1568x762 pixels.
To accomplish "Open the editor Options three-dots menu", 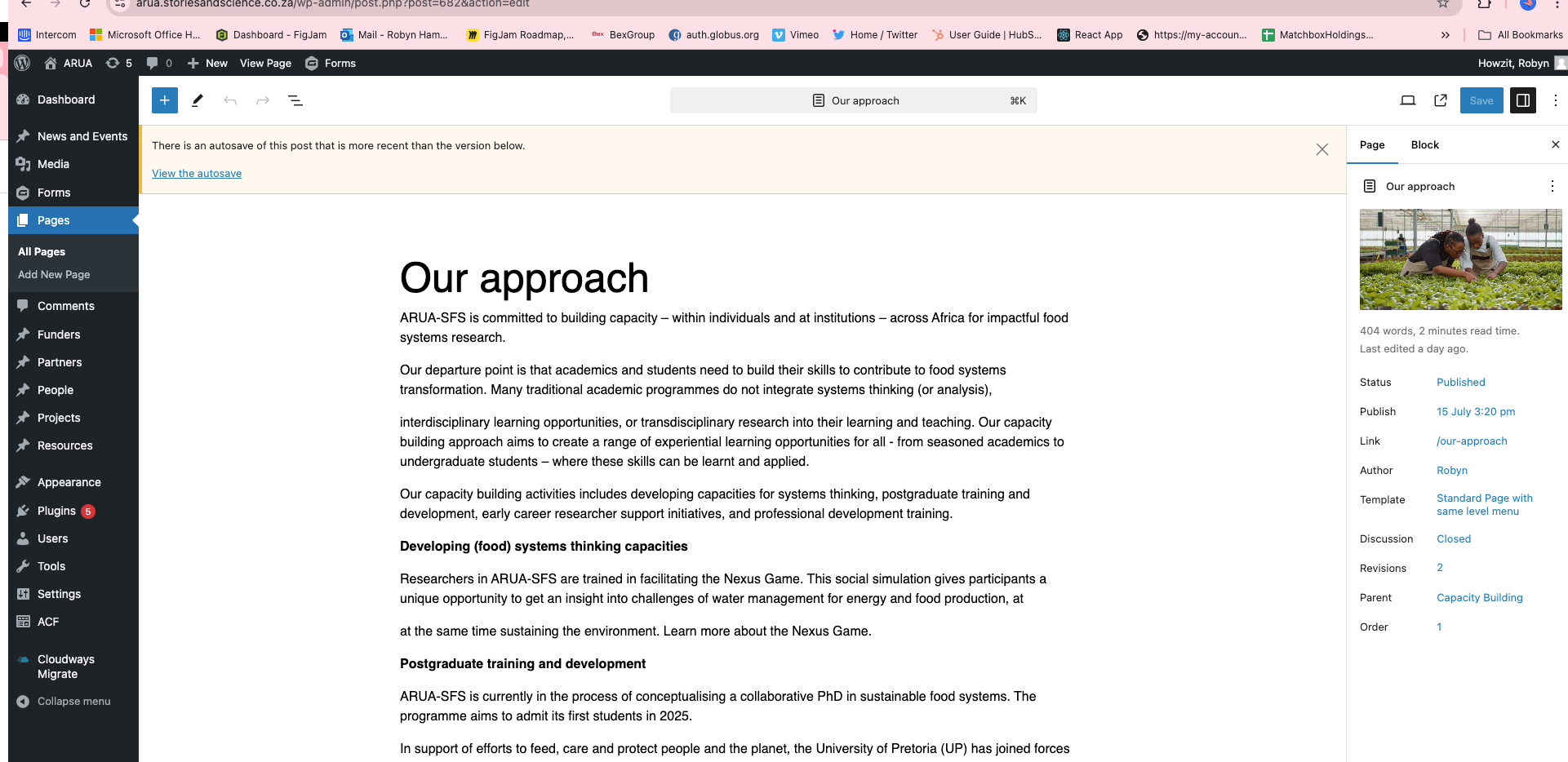I will pyautogui.click(x=1555, y=100).
